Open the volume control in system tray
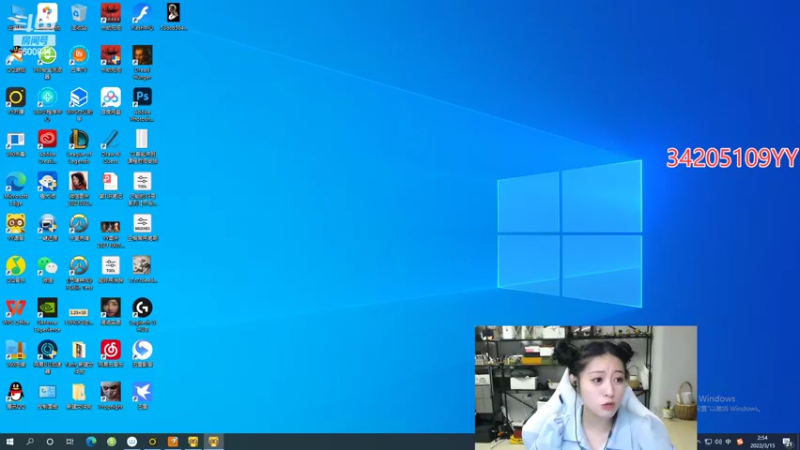This screenshot has height=450, width=800. coord(718,442)
